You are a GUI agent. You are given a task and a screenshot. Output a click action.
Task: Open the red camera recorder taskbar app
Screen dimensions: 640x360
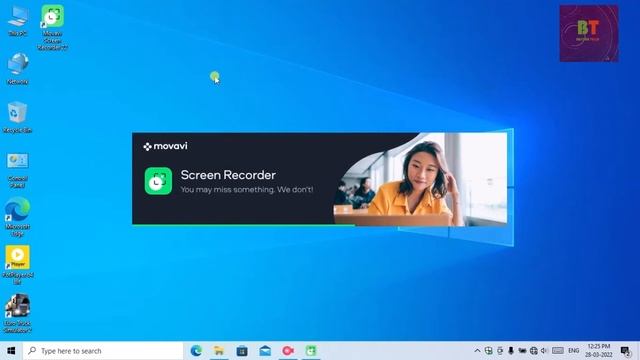click(288, 351)
